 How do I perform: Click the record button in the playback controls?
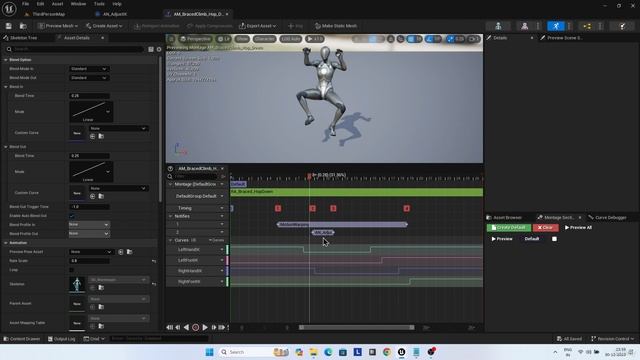tap(196, 327)
